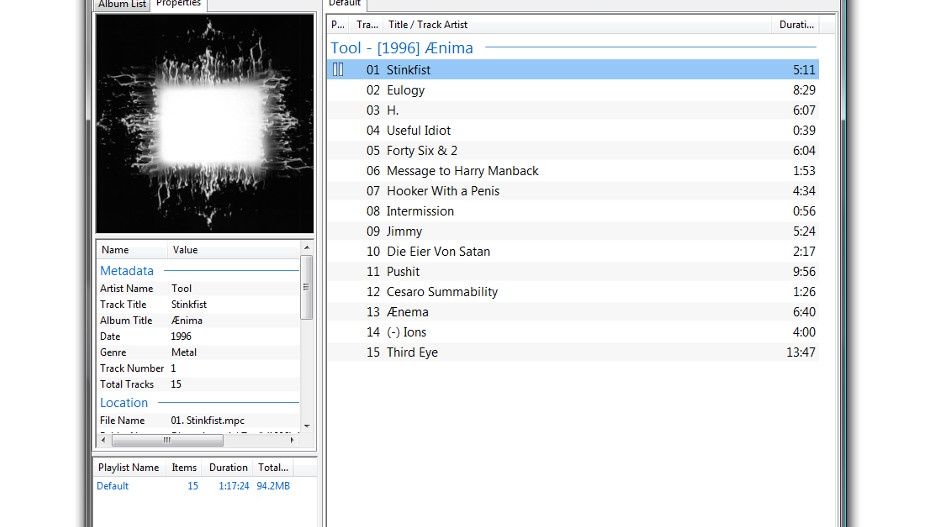Click the properties horizontal scrollbar right arrow
This screenshot has width=936, height=527.
click(292, 440)
